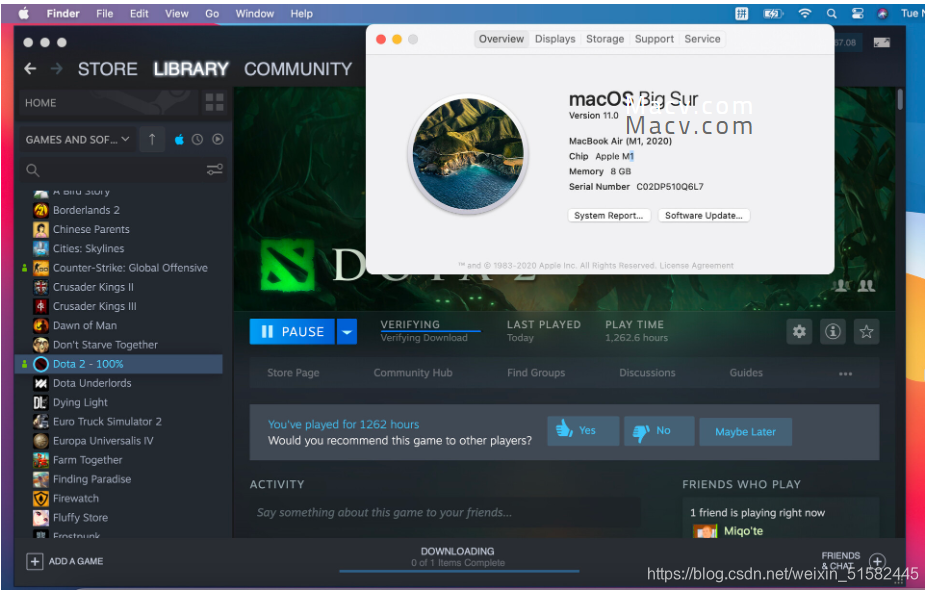Open the Games and Software filter dropdown

(x=77, y=140)
